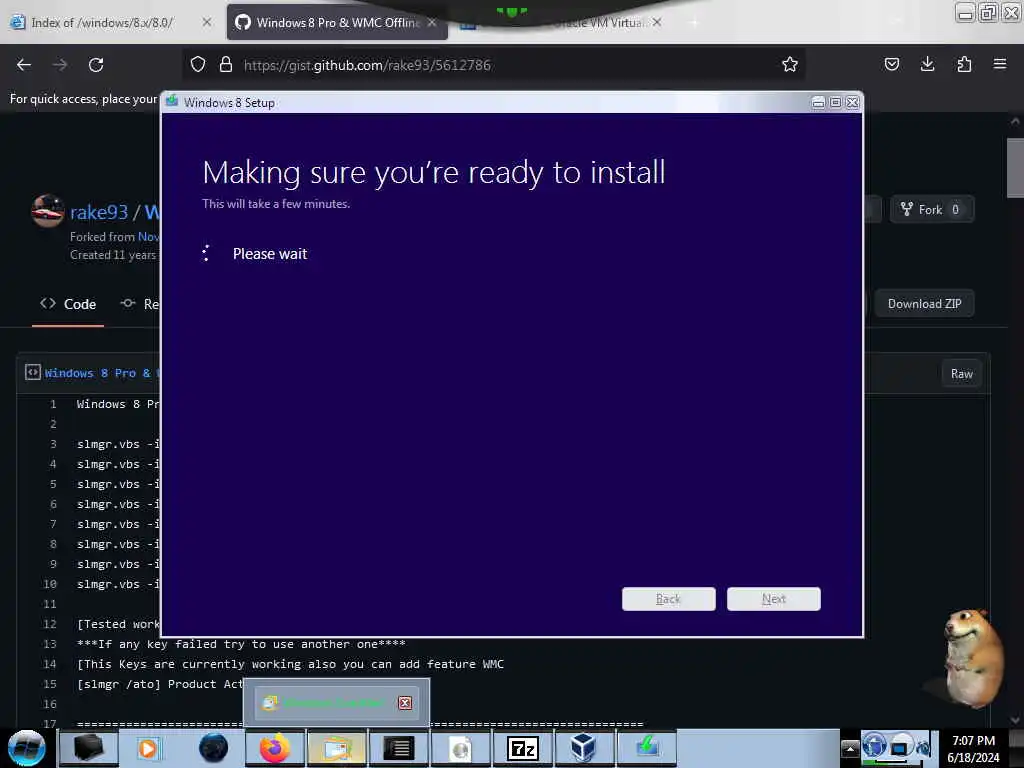Click the monitor tray icon
The width and height of the screenshot is (1024, 768).
click(x=900, y=747)
